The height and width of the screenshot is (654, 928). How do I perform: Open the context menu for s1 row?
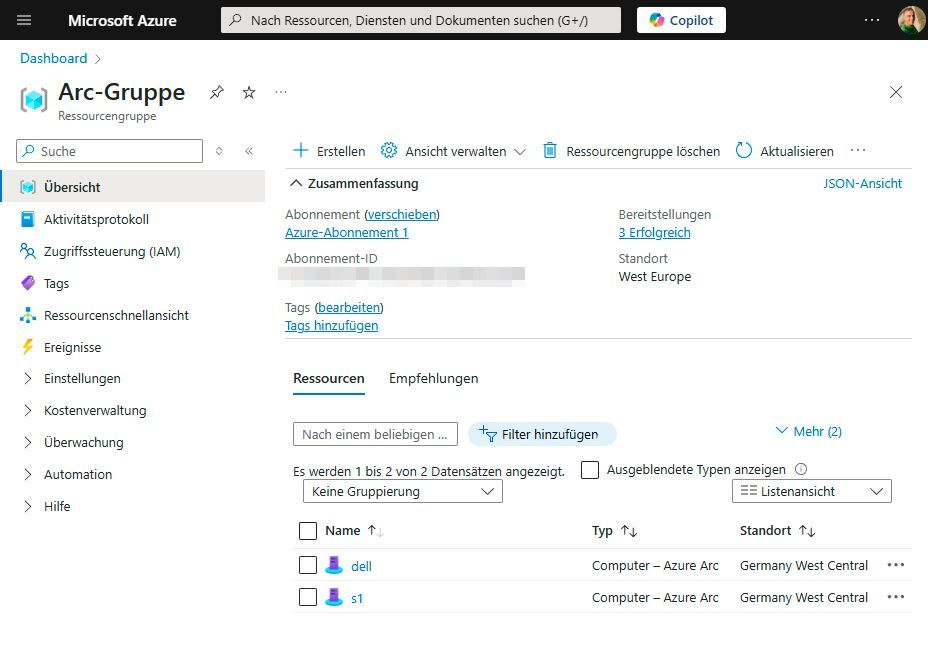(896, 597)
